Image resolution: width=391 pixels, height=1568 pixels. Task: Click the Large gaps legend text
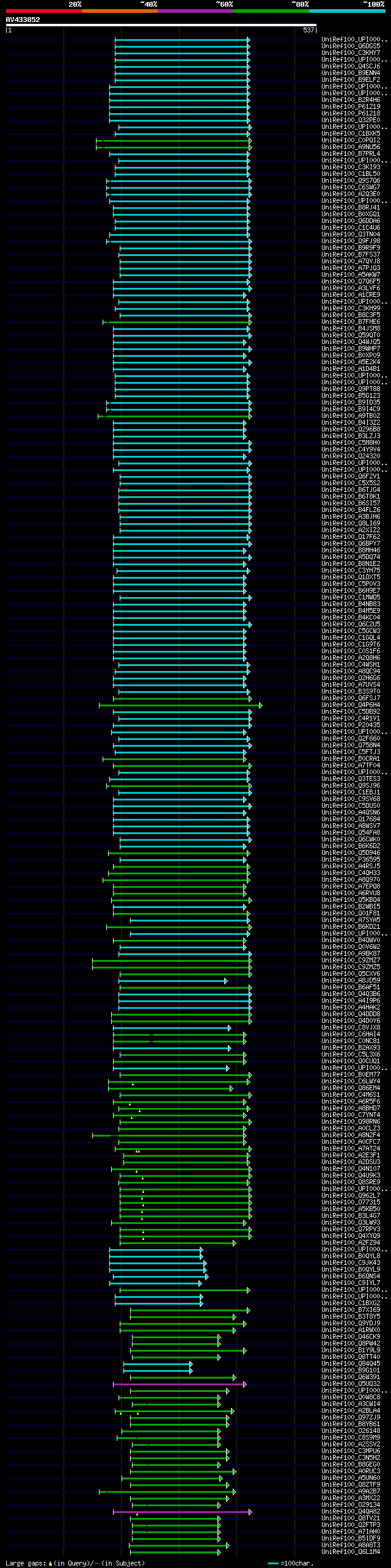click(75, 1563)
